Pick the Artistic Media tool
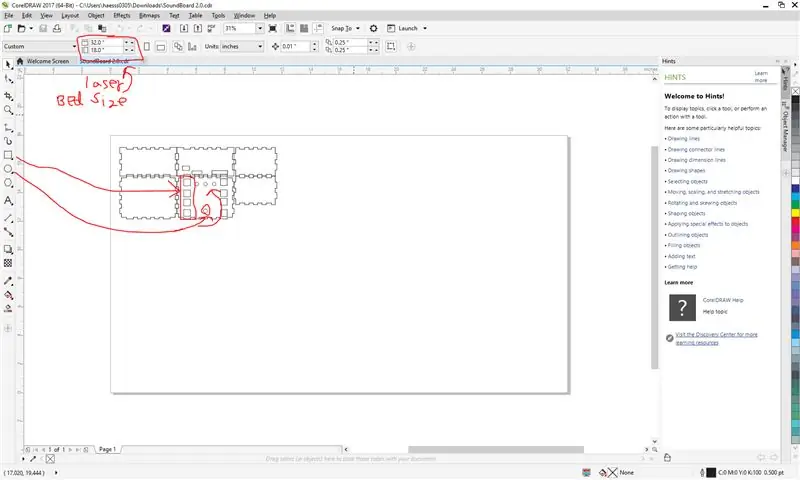The height and width of the screenshot is (480, 800). pos(8,141)
